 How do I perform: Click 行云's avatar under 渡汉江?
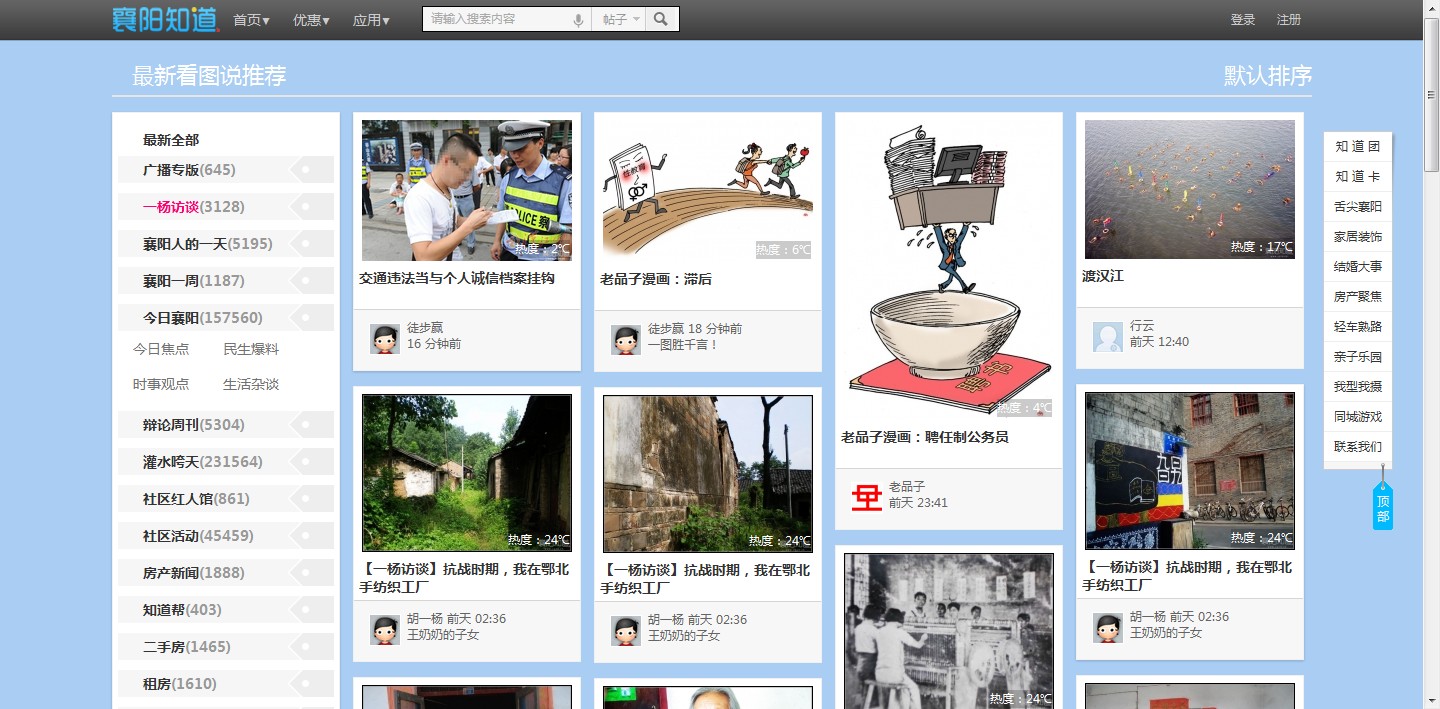click(1107, 337)
